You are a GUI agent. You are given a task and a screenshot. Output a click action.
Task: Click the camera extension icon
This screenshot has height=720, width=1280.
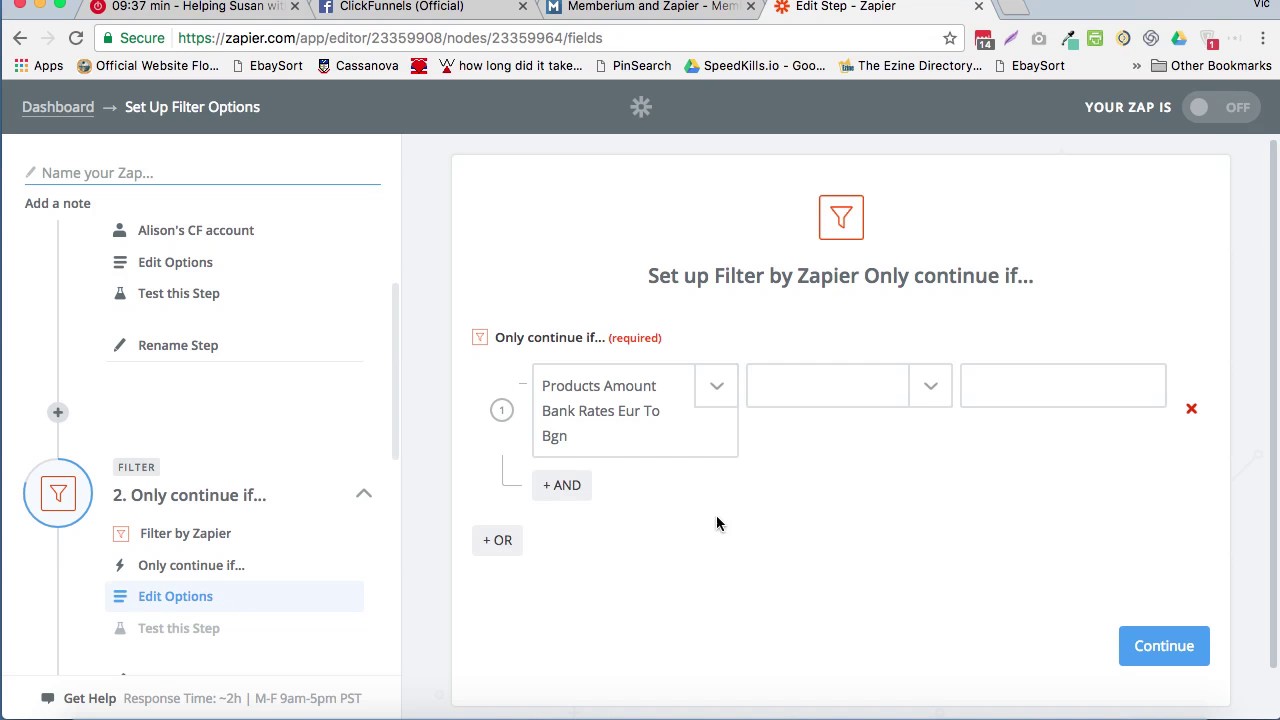[x=1039, y=38]
